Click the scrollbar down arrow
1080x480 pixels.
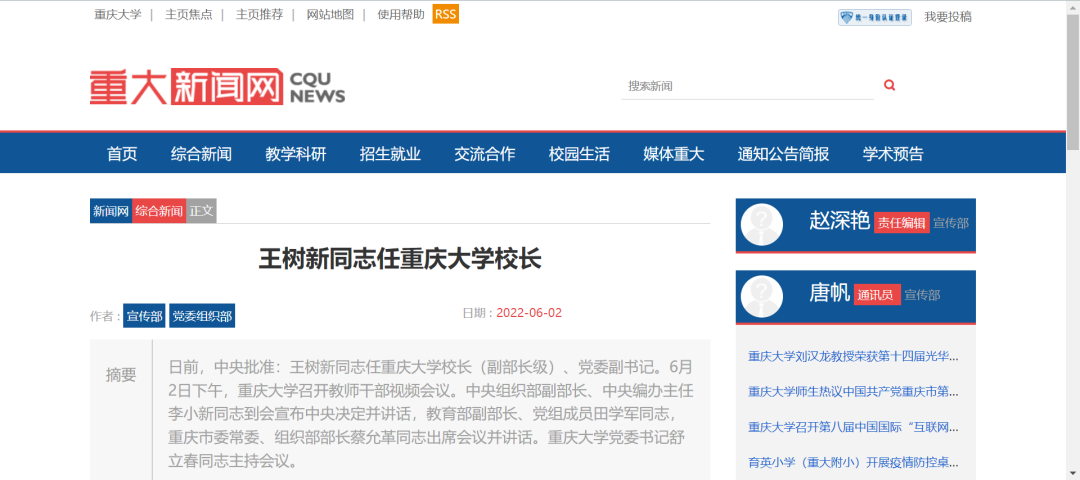pyautogui.click(x=1073, y=474)
